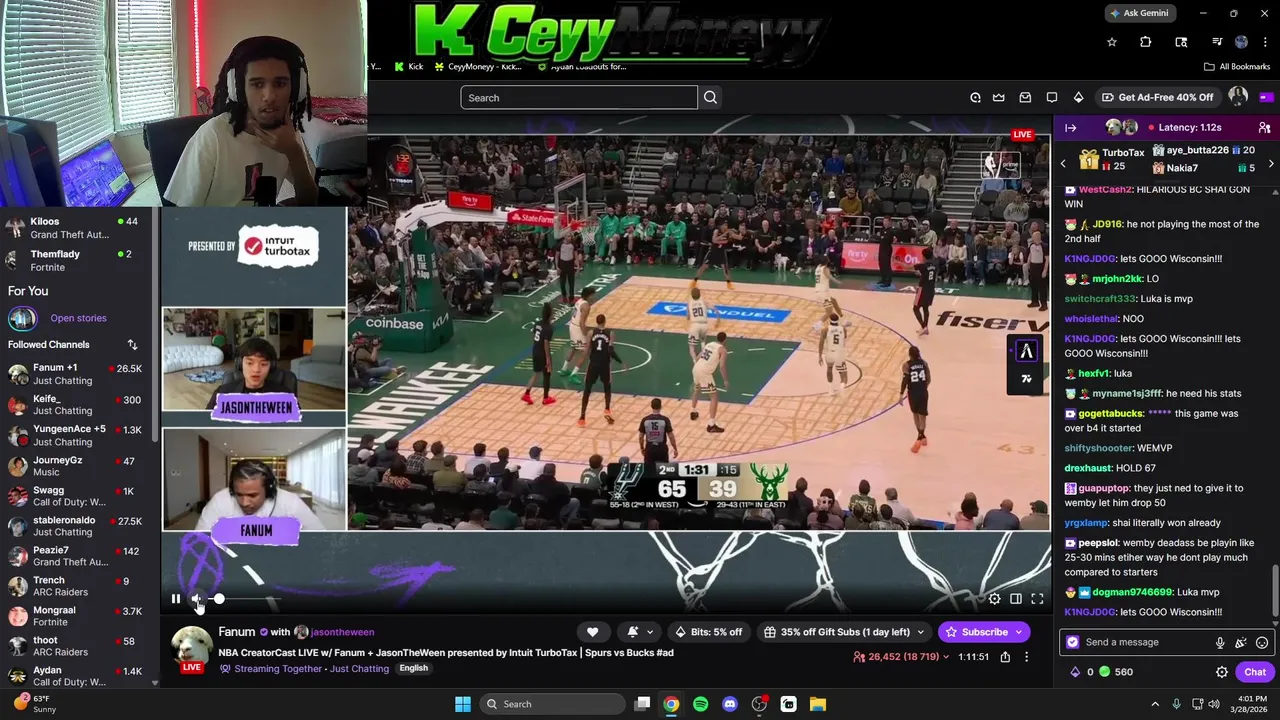Viewport: 1280px width, 720px height.
Task: Open notification bell dropdown
Action: (x=640, y=632)
